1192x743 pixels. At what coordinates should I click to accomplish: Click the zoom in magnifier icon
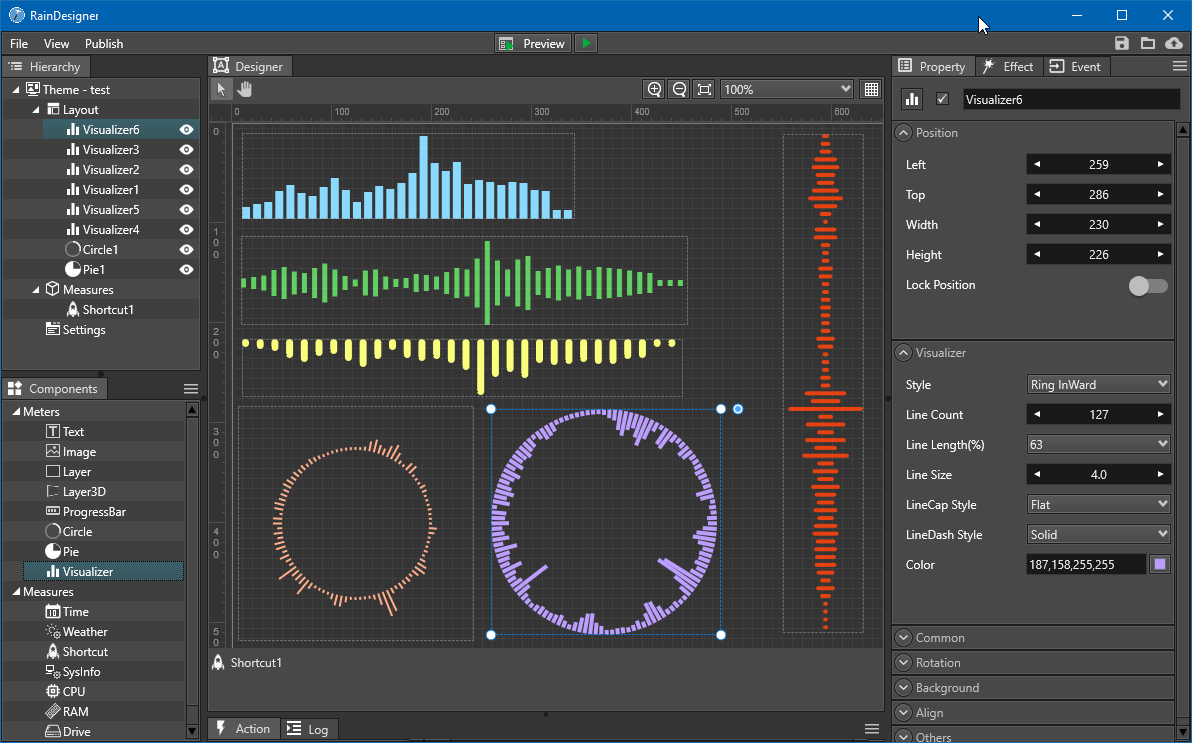(x=654, y=89)
